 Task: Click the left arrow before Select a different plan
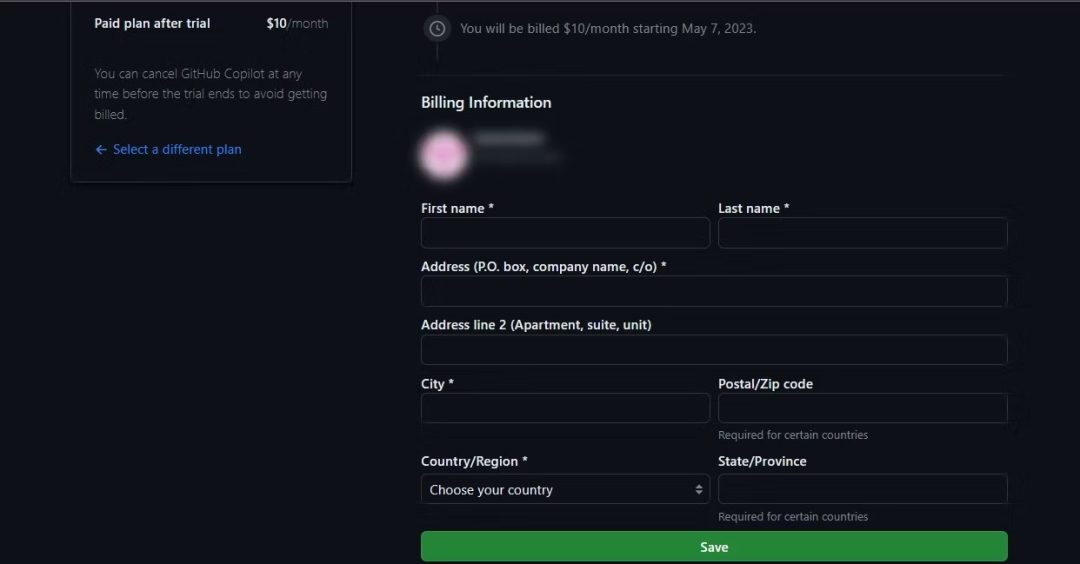(x=101, y=150)
